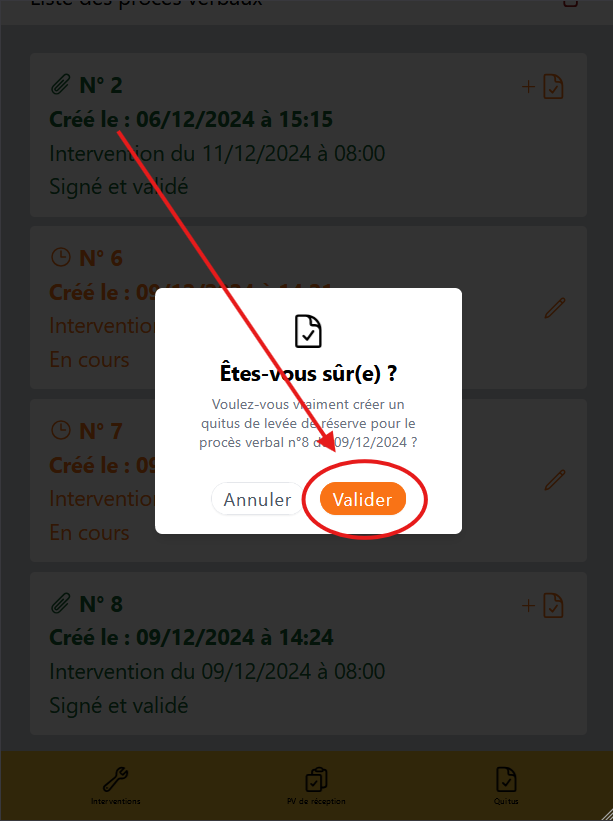Edit procès verbal N° 6 with pencil icon
Viewport: 613px width, 821px height.
pos(555,308)
